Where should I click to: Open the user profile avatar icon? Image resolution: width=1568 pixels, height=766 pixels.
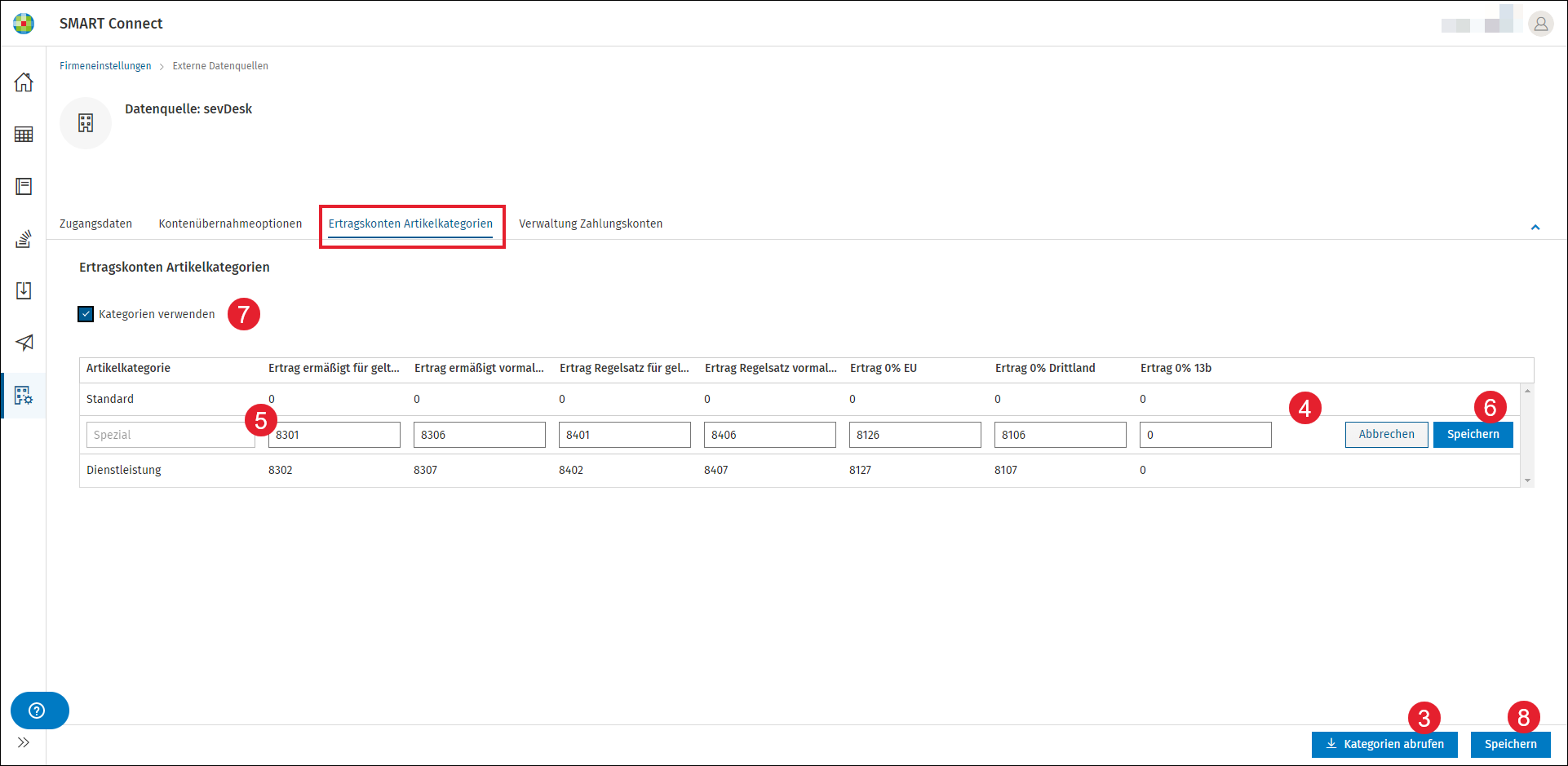click(1540, 24)
